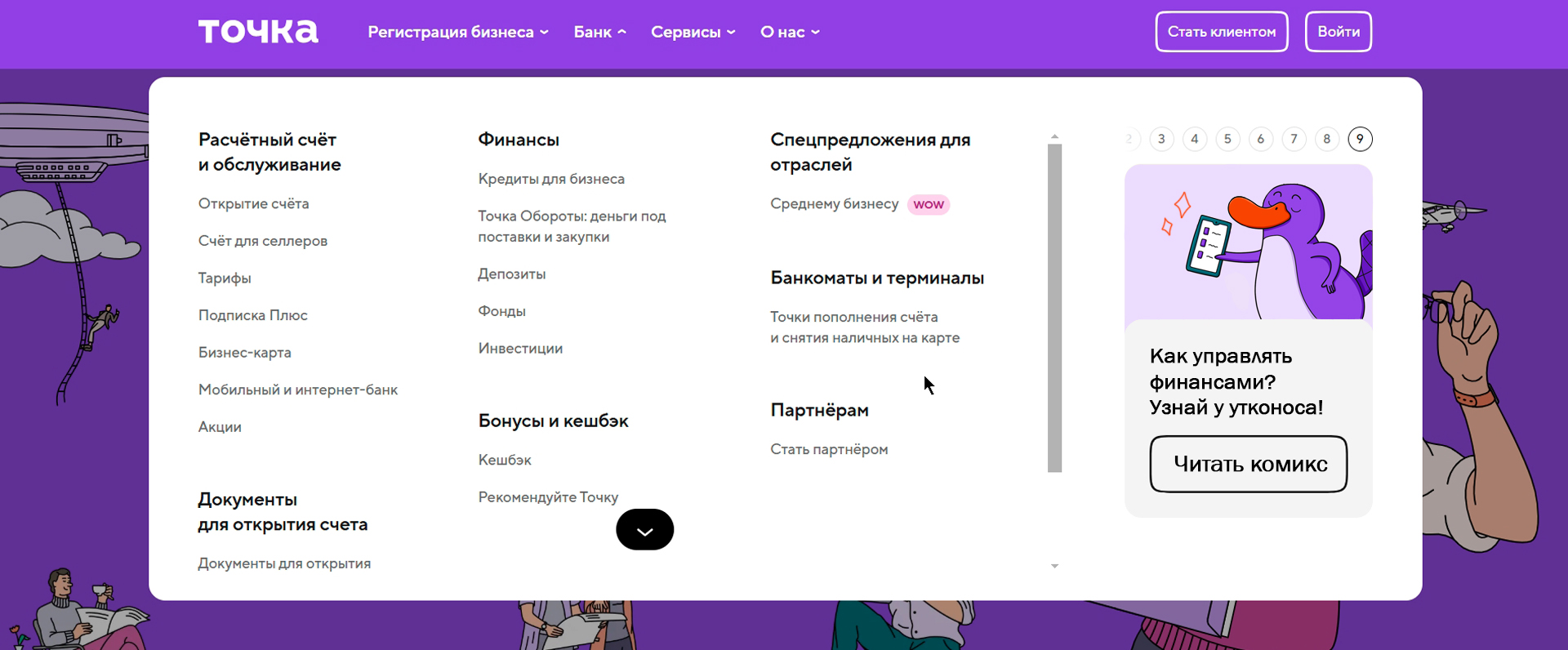Click the Точка logo

258,31
